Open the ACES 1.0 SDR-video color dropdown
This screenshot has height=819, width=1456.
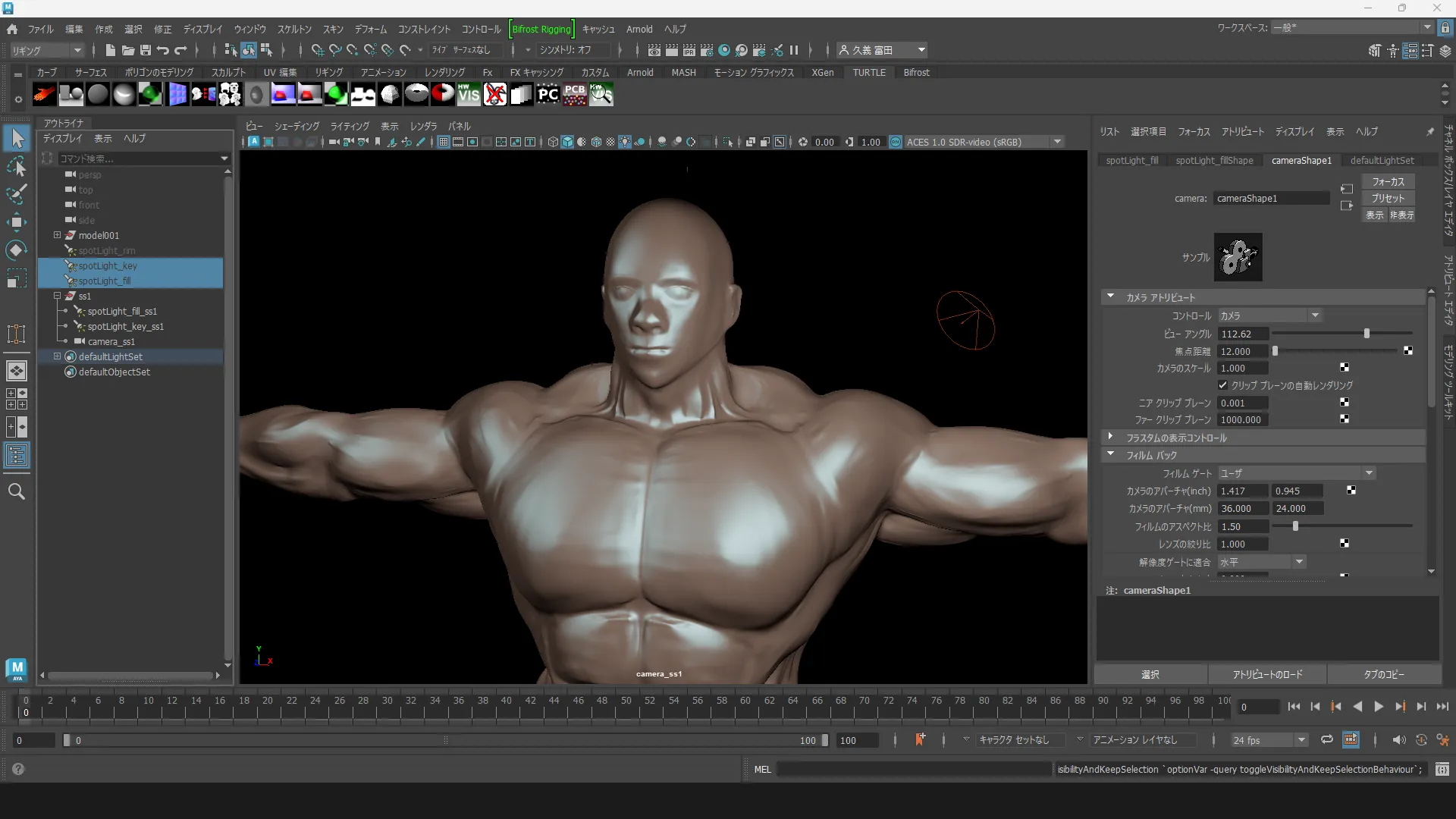[x=984, y=142]
